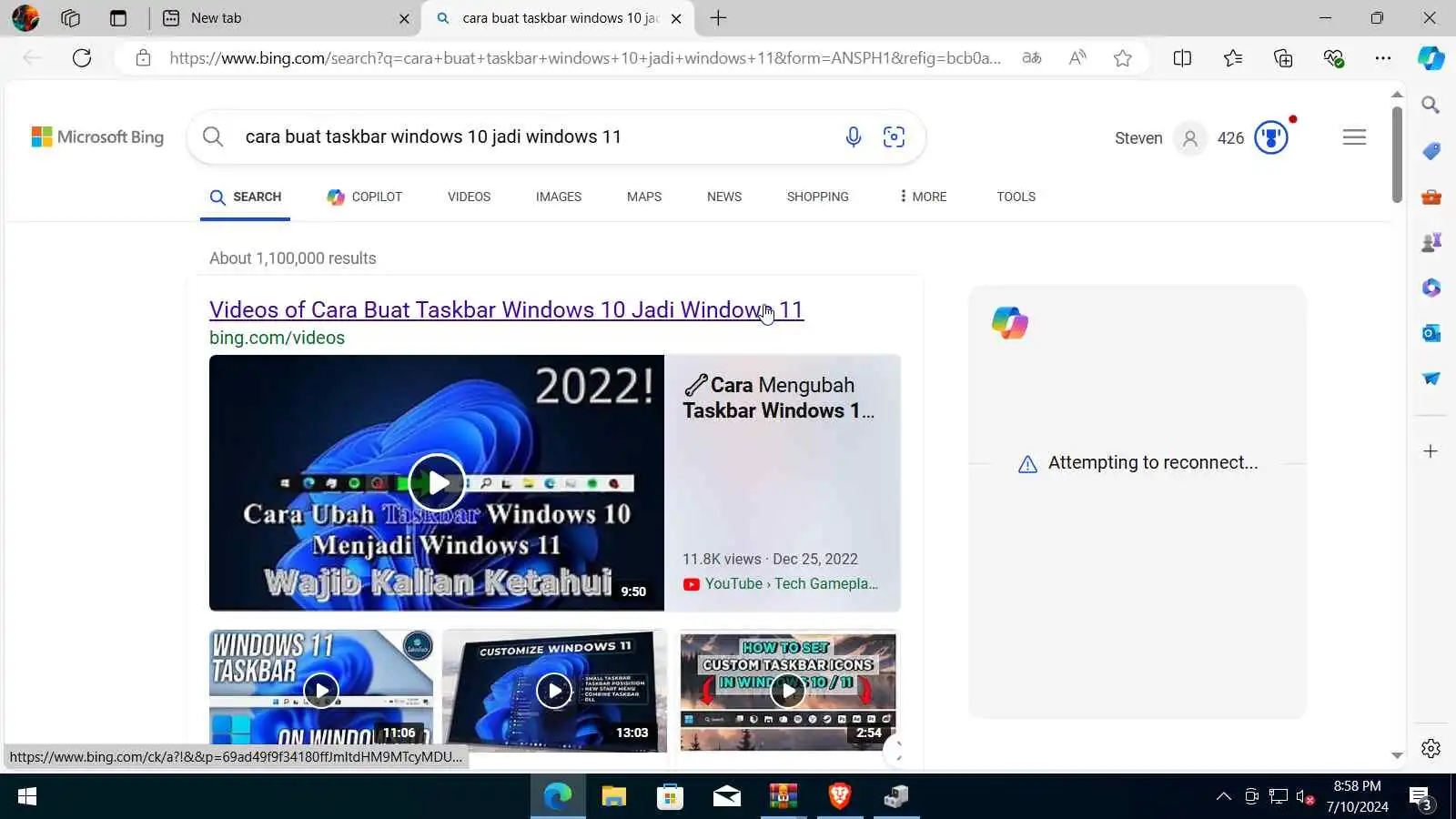
Task: Customize sidebar with the plus icon
Action: pyautogui.click(x=1431, y=451)
